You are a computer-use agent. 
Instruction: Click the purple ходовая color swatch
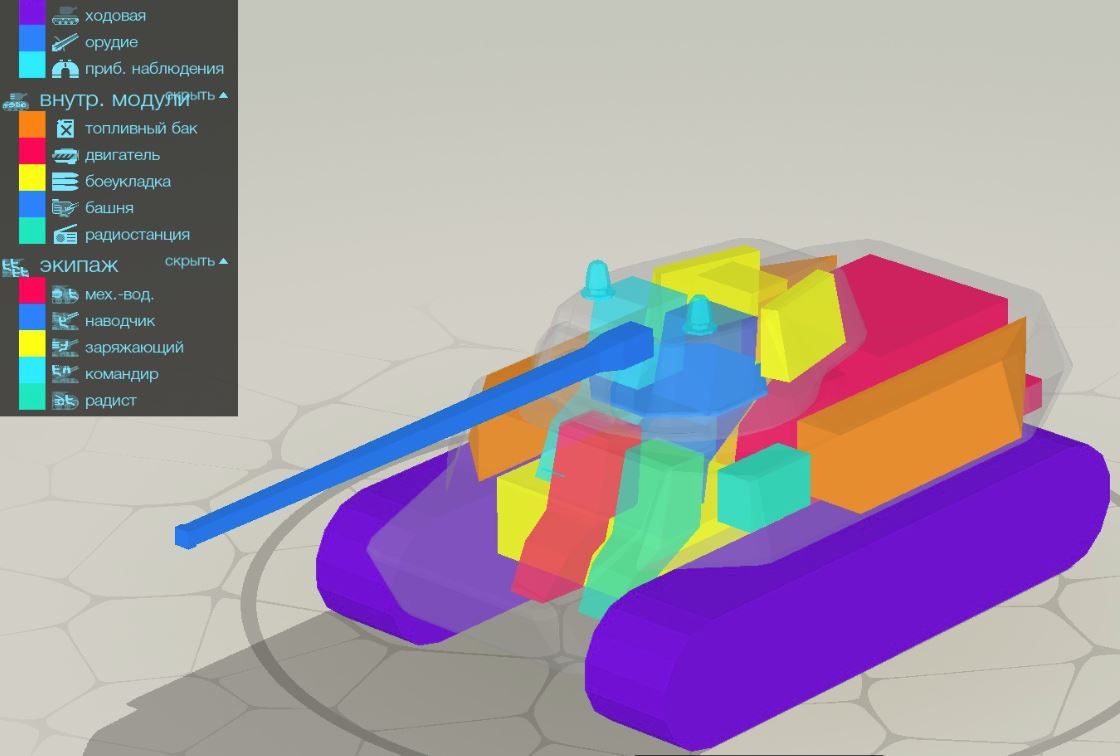[x=32, y=13]
